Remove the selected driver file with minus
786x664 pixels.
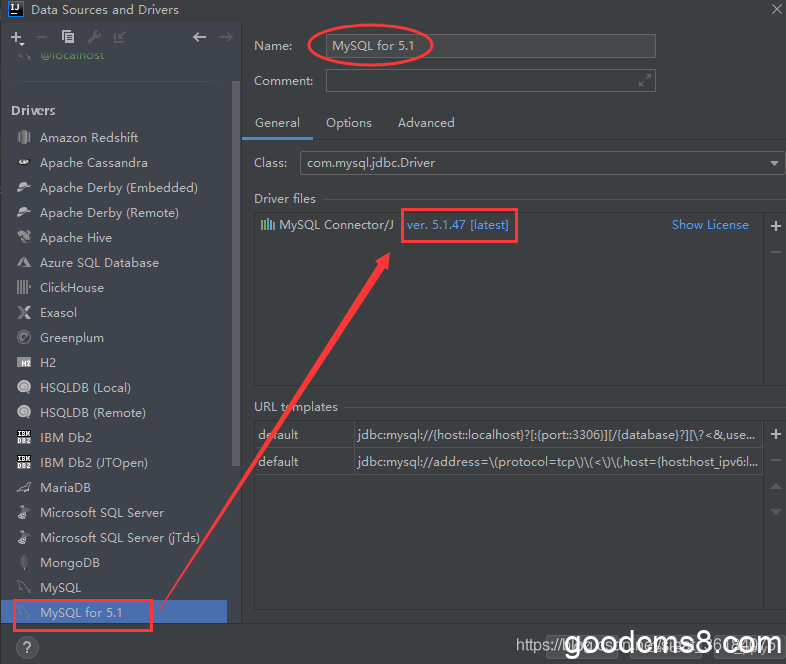click(x=775, y=252)
